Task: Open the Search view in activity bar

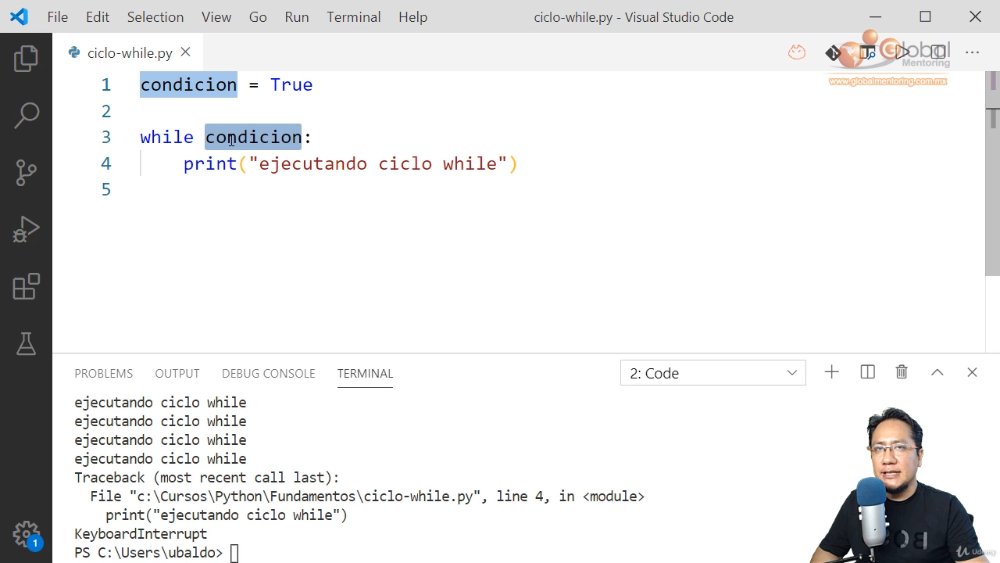Action: coord(26,115)
